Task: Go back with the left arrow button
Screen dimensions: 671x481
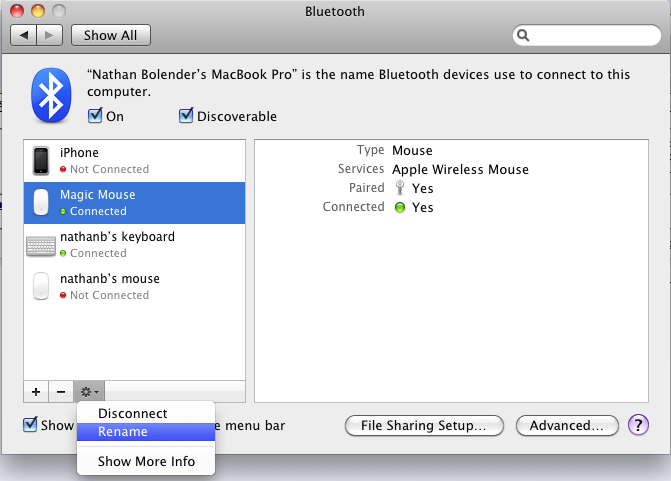Action: click(24, 35)
